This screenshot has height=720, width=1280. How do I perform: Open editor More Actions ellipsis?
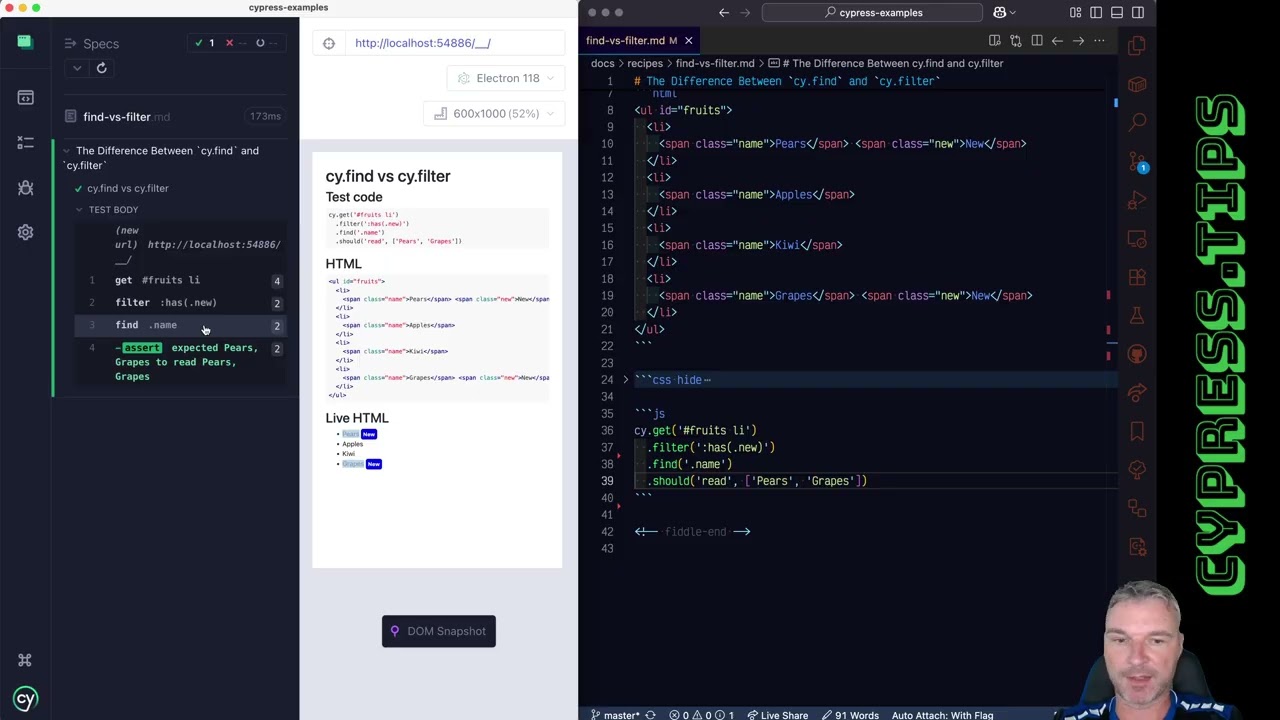1100,41
